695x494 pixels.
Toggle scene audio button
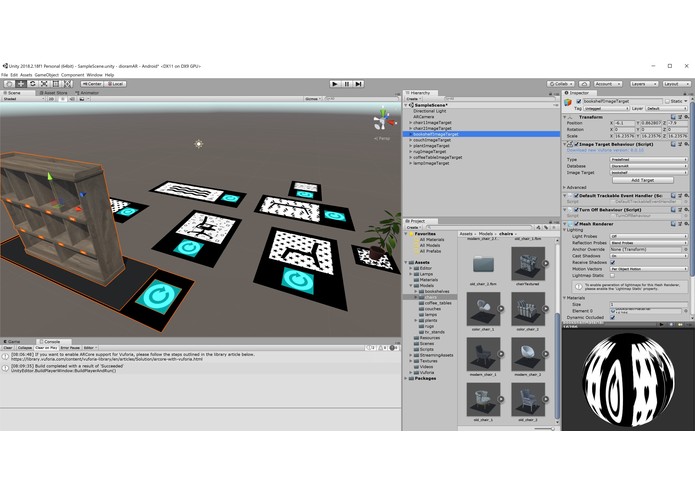(x=72, y=99)
